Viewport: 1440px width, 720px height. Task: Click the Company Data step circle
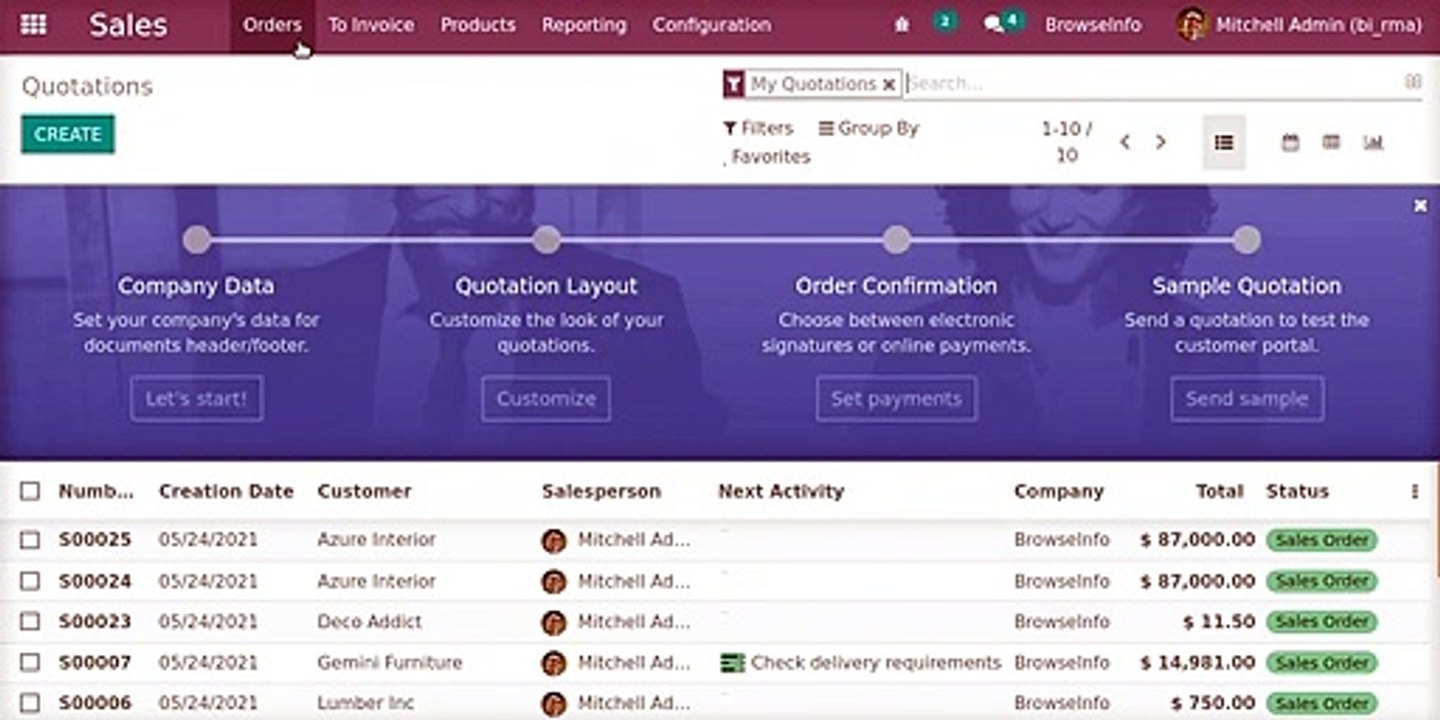197,239
